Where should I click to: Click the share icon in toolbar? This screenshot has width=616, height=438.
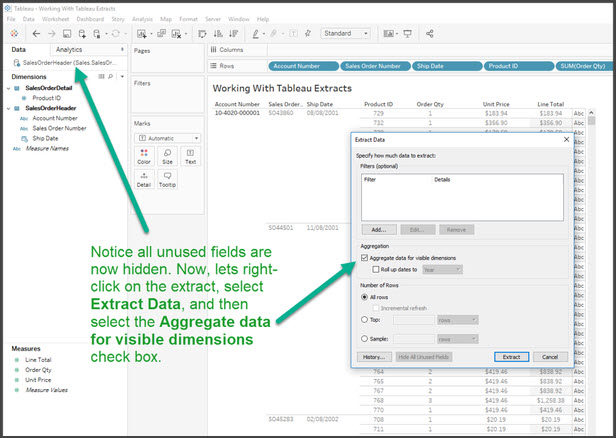430,34
